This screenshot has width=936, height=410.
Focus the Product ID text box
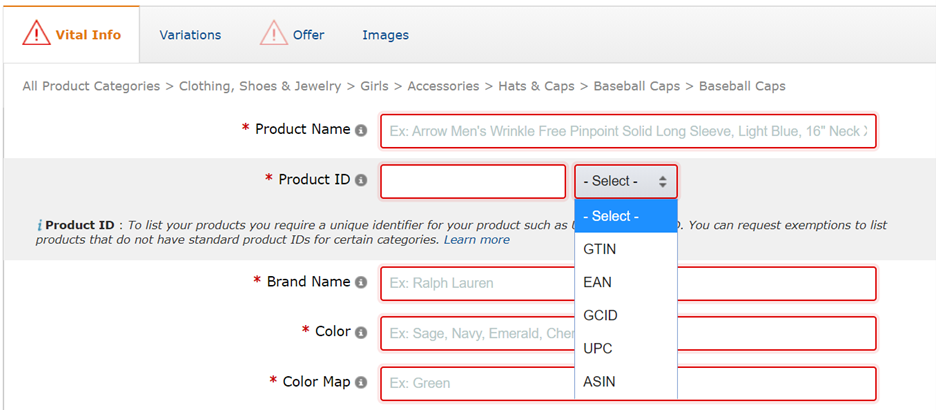pyautogui.click(x=473, y=181)
